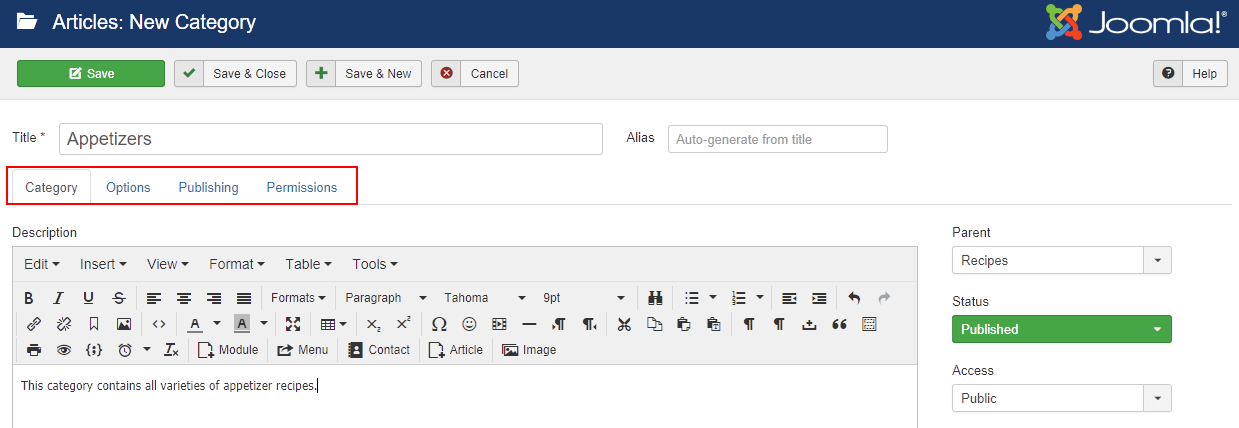Decrease indent of the paragraph
The image size is (1239, 428).
tap(789, 298)
